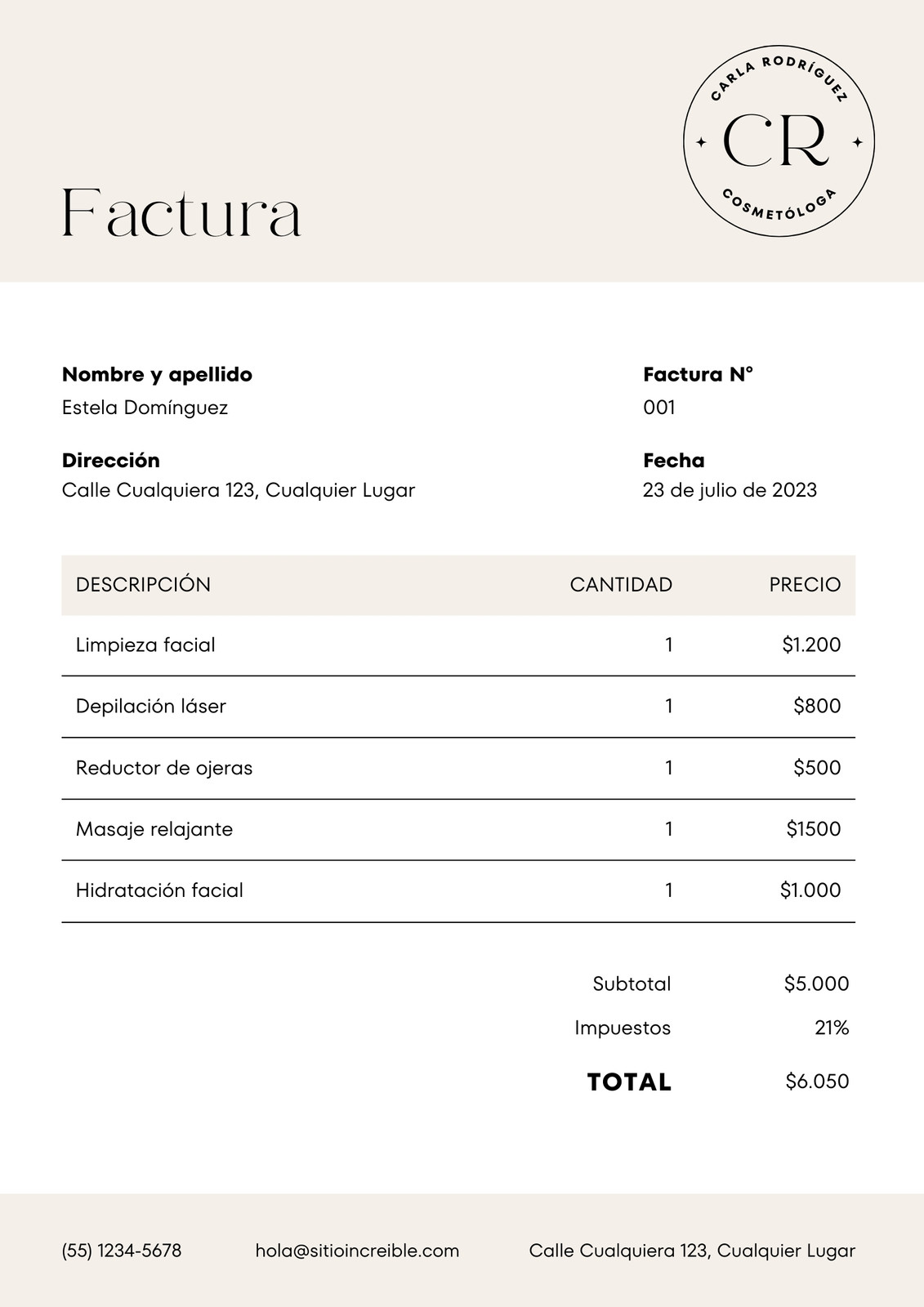Click the Subtotal amount $5.000
The width and height of the screenshot is (924, 1307).
pos(816,984)
